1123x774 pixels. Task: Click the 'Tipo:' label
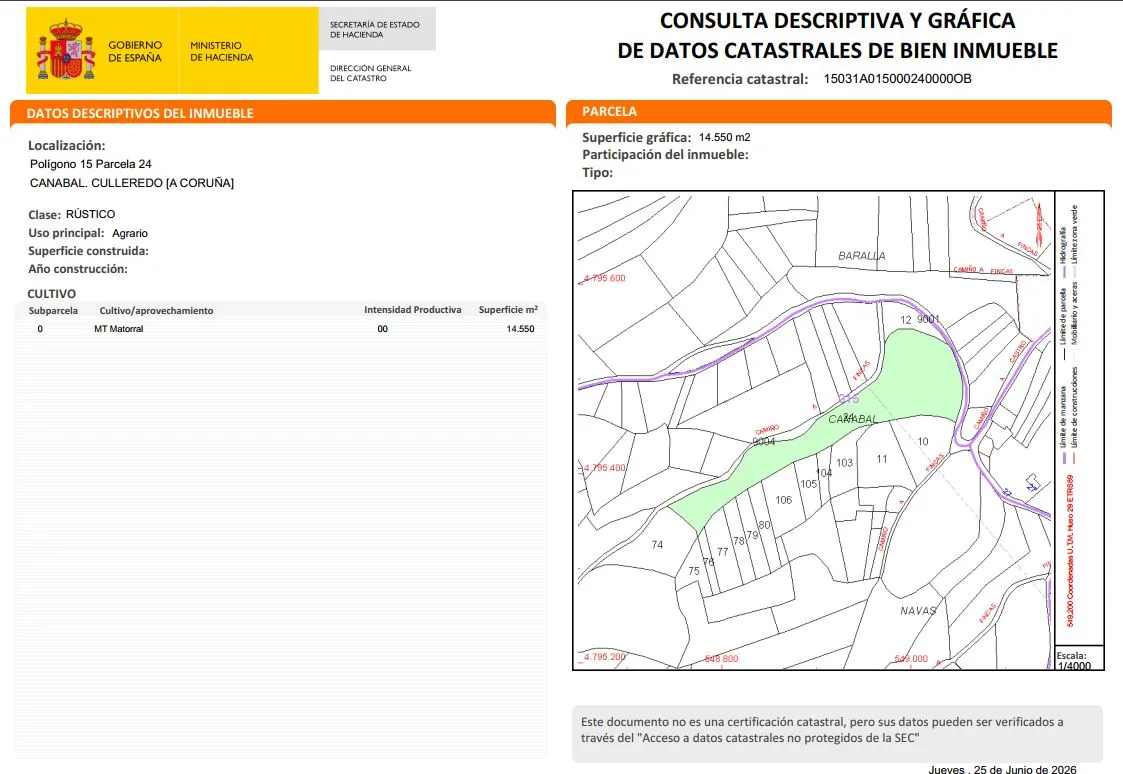pyautogui.click(x=597, y=173)
